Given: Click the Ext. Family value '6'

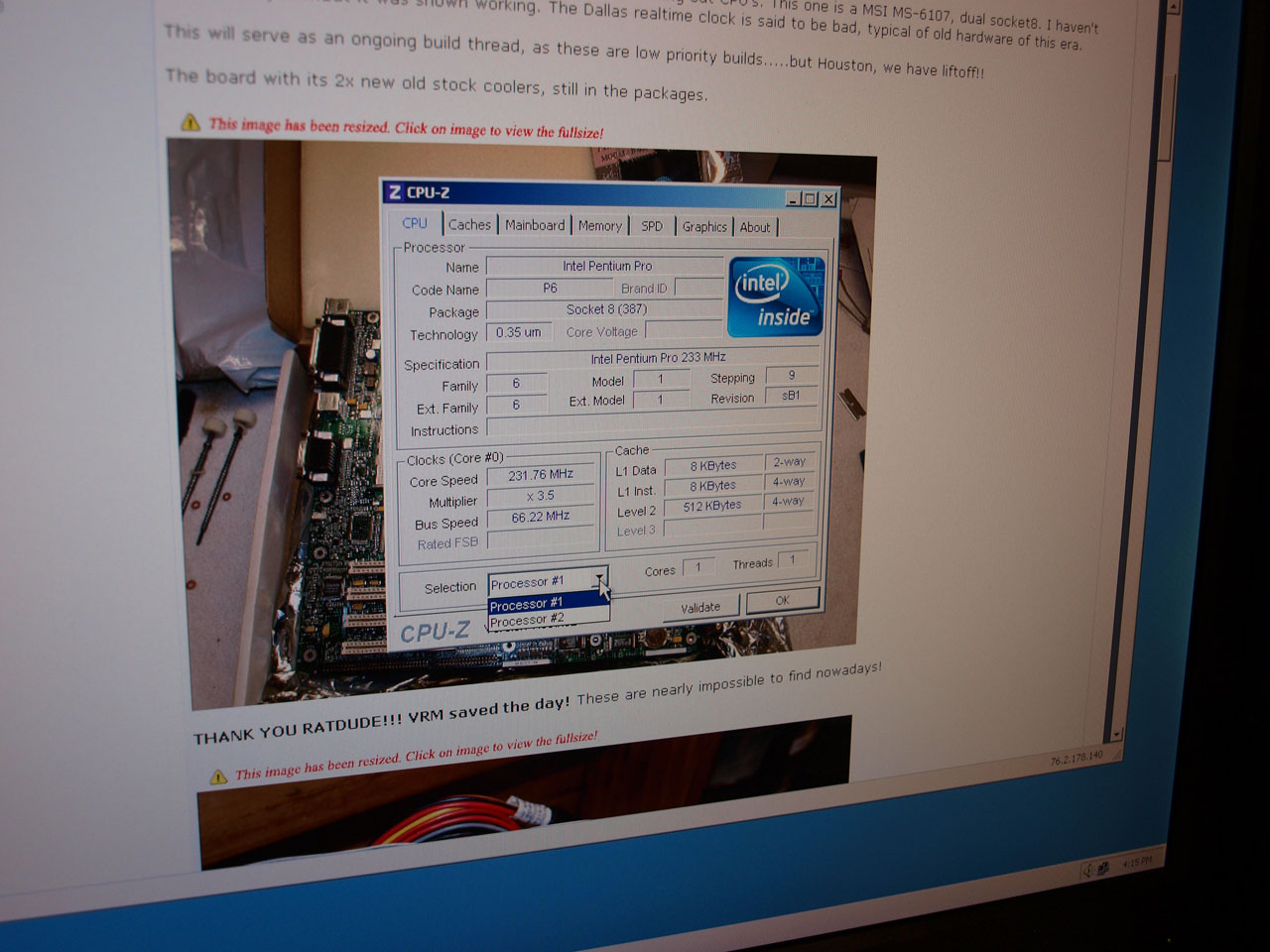Looking at the screenshot, I should coord(516,405).
